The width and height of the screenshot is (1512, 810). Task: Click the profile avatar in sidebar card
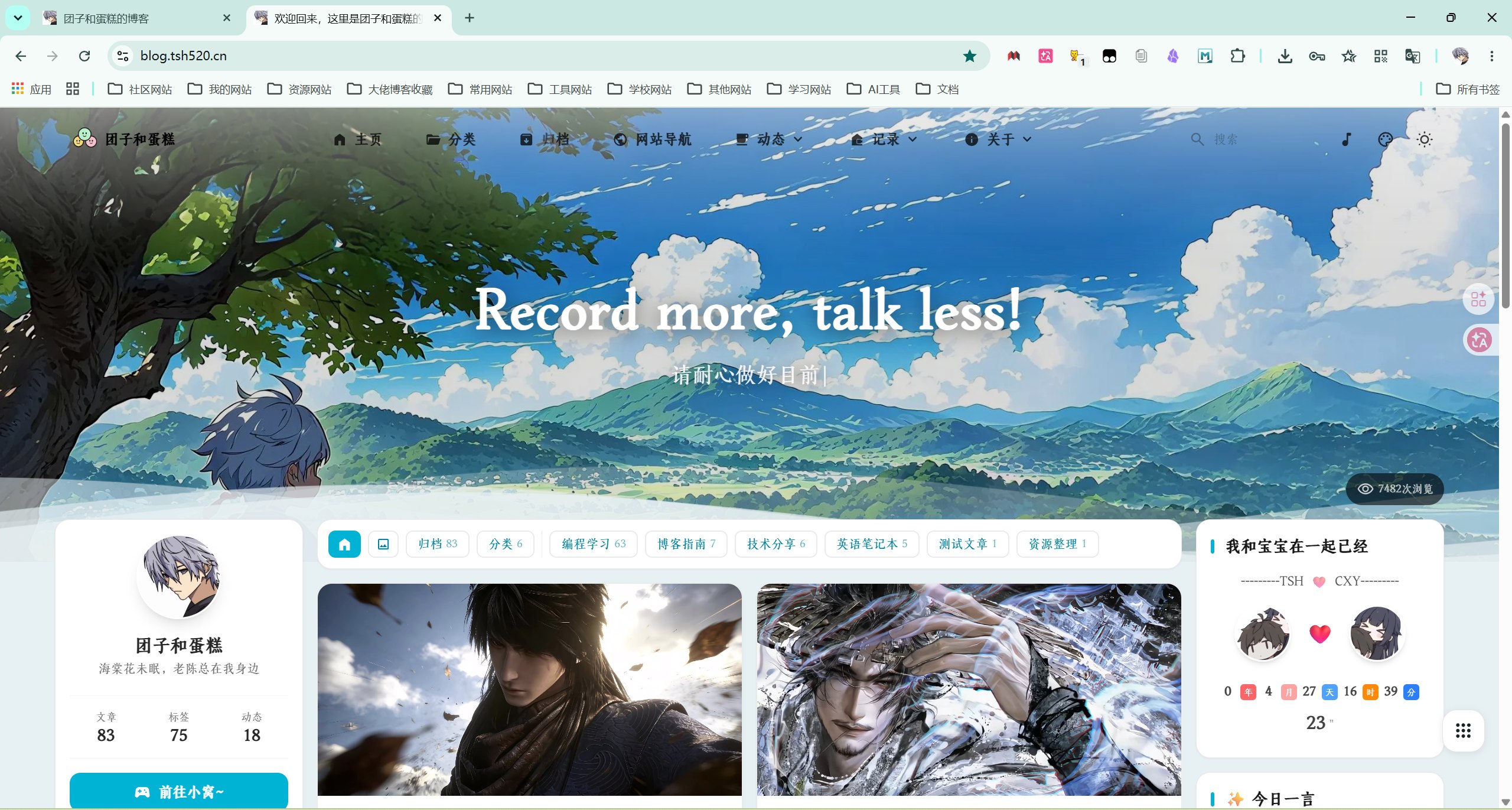tap(179, 576)
